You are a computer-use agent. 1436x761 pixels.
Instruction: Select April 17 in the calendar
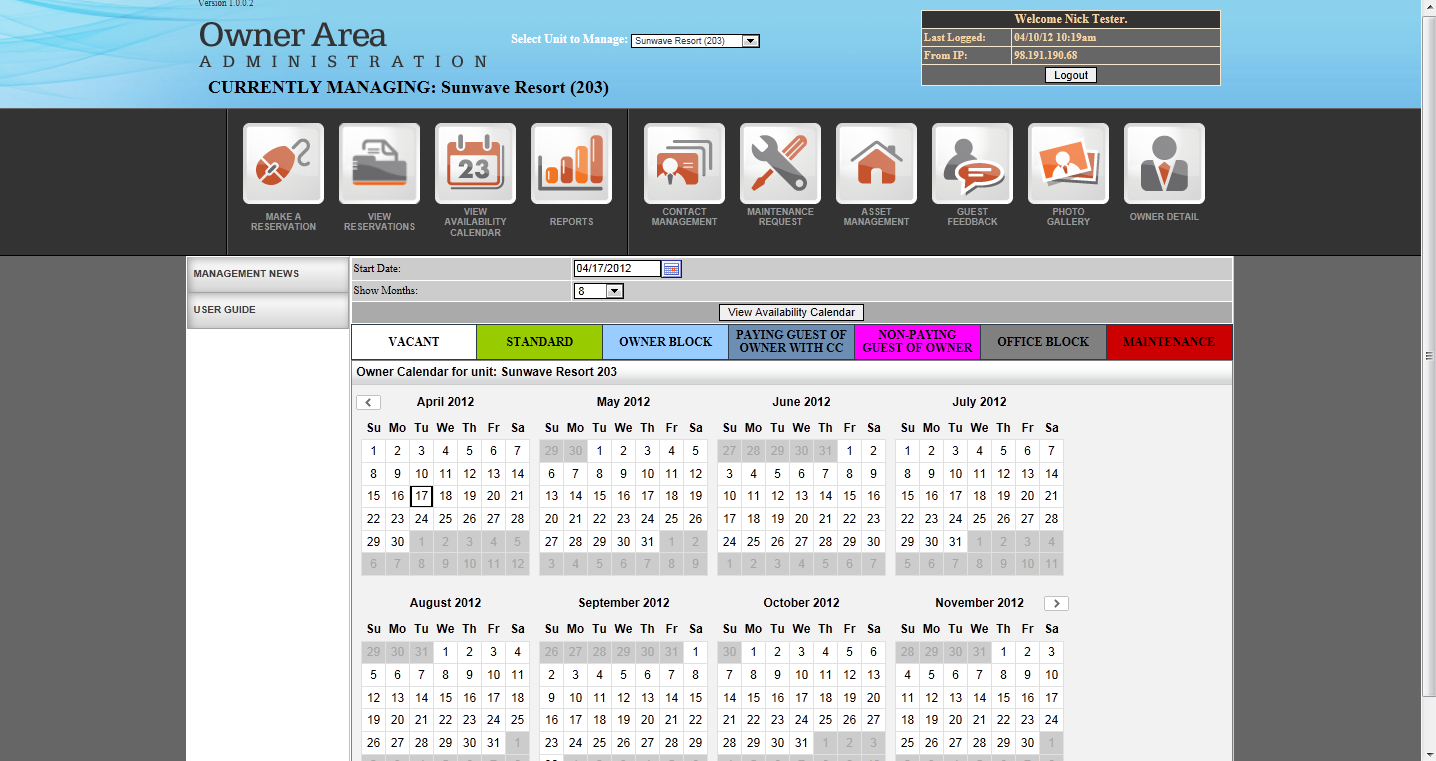click(x=421, y=496)
